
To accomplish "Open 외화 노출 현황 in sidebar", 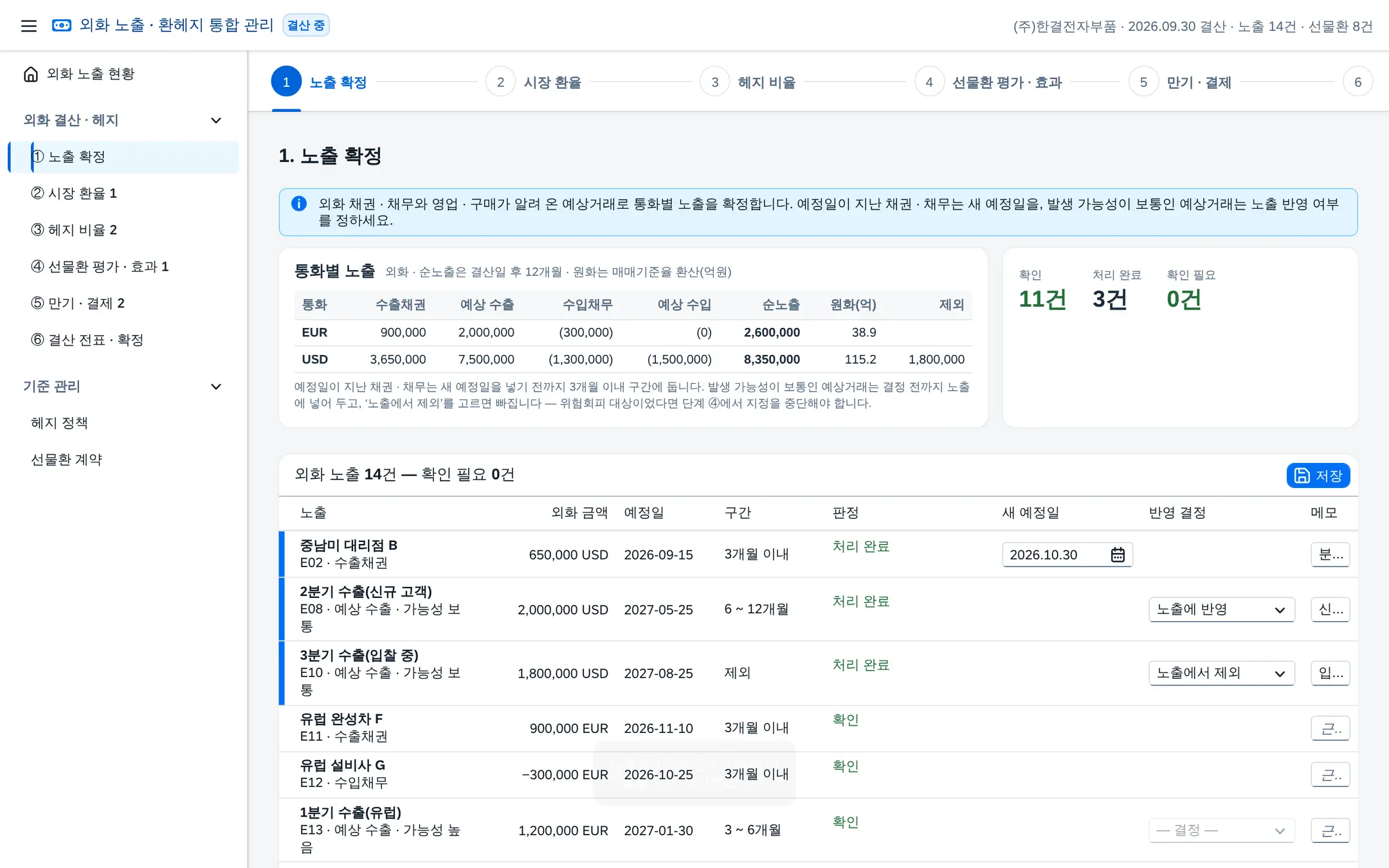I will [123, 74].
